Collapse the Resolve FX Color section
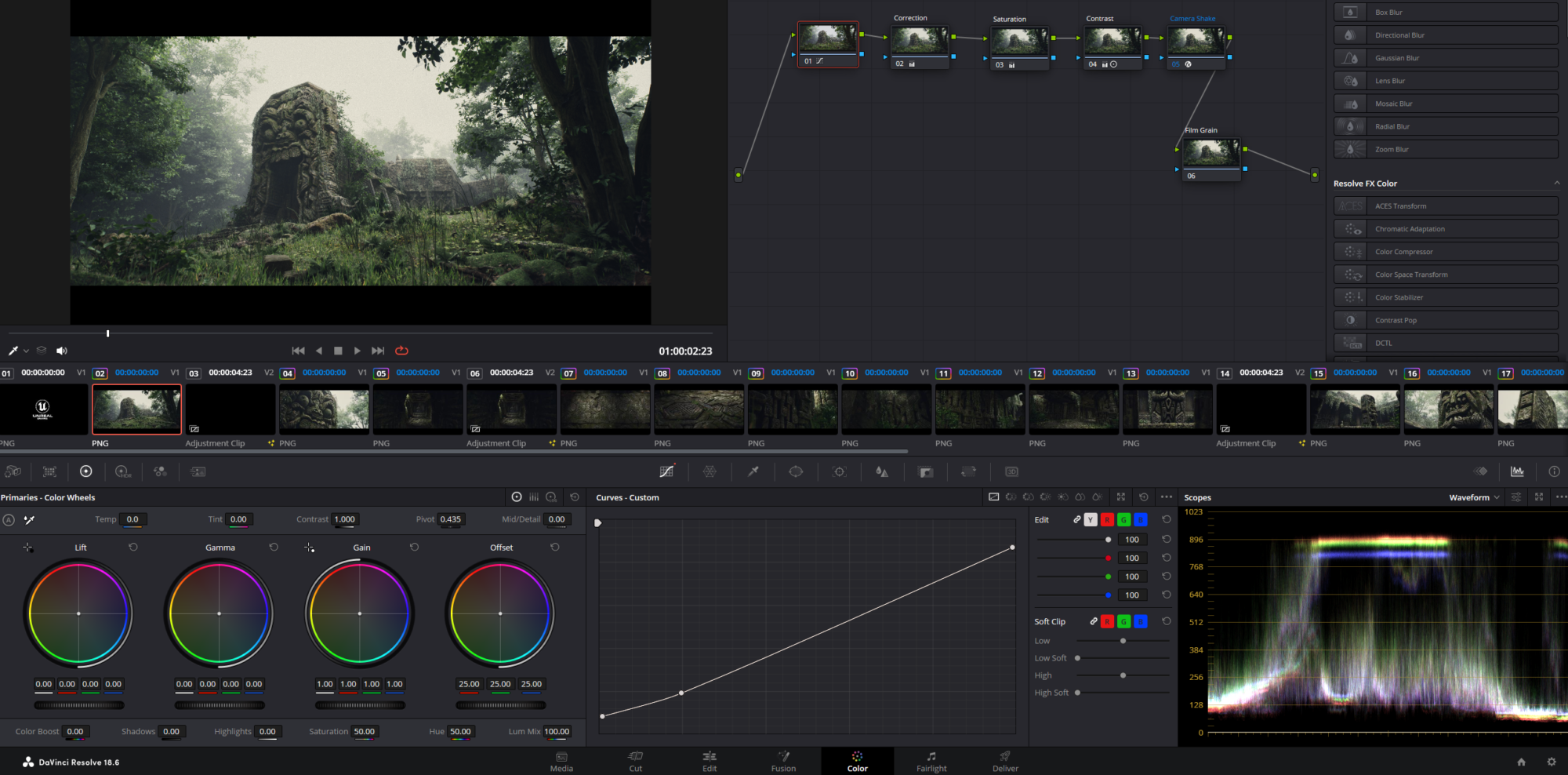The width and height of the screenshot is (1568, 775). (x=1556, y=184)
